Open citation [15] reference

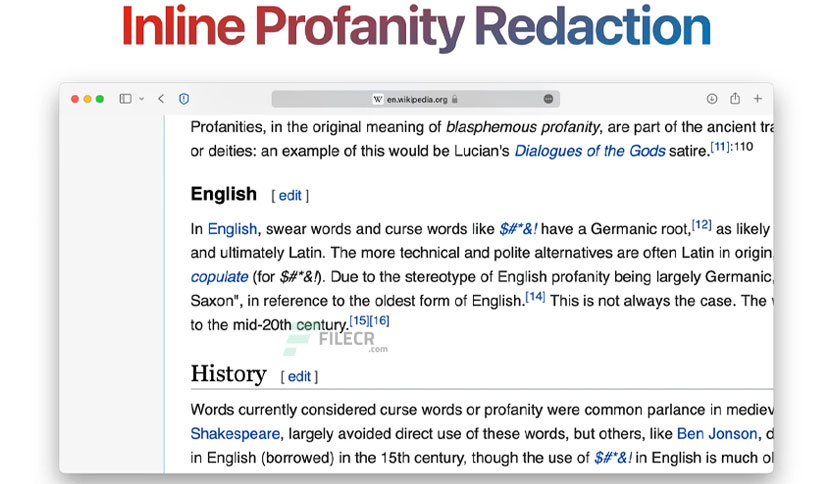(359, 320)
